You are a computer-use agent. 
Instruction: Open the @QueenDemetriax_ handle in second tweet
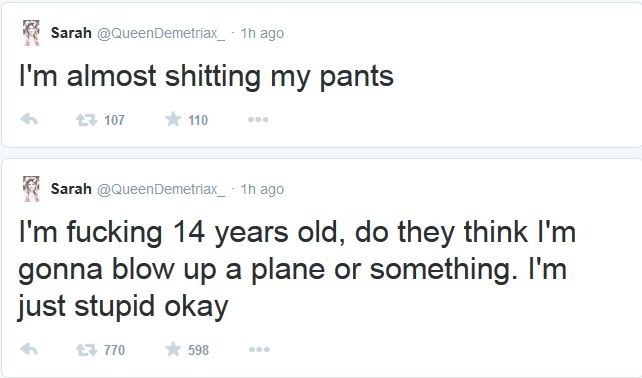[161, 189]
